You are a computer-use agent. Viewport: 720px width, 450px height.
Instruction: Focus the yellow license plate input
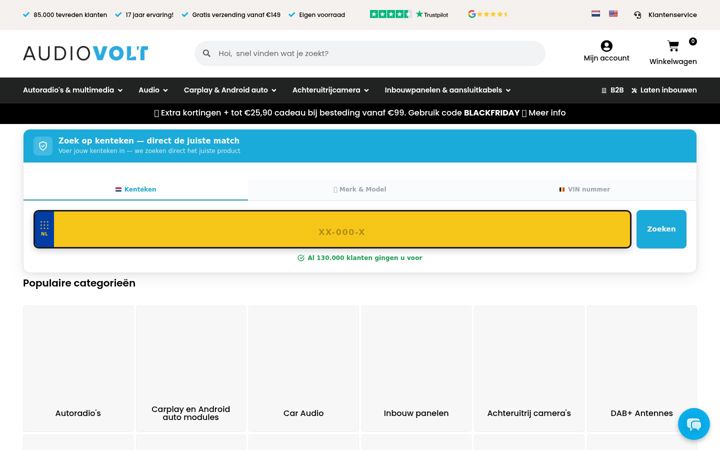point(342,229)
